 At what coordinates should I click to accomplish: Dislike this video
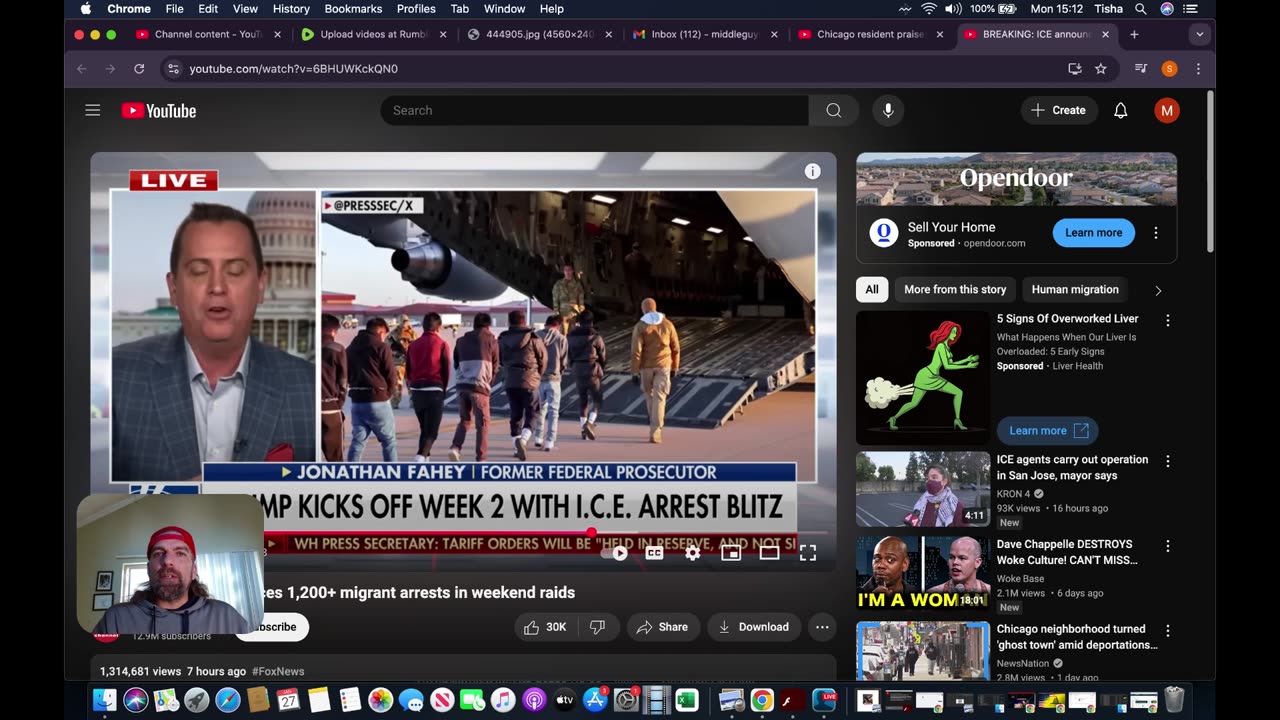tap(597, 627)
